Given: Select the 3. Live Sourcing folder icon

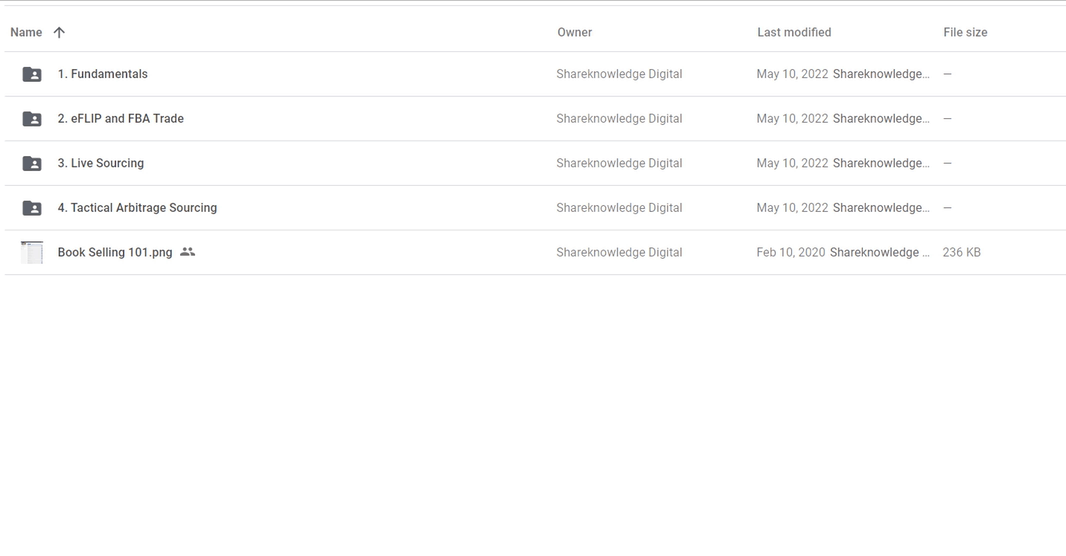Looking at the screenshot, I should click(x=32, y=163).
